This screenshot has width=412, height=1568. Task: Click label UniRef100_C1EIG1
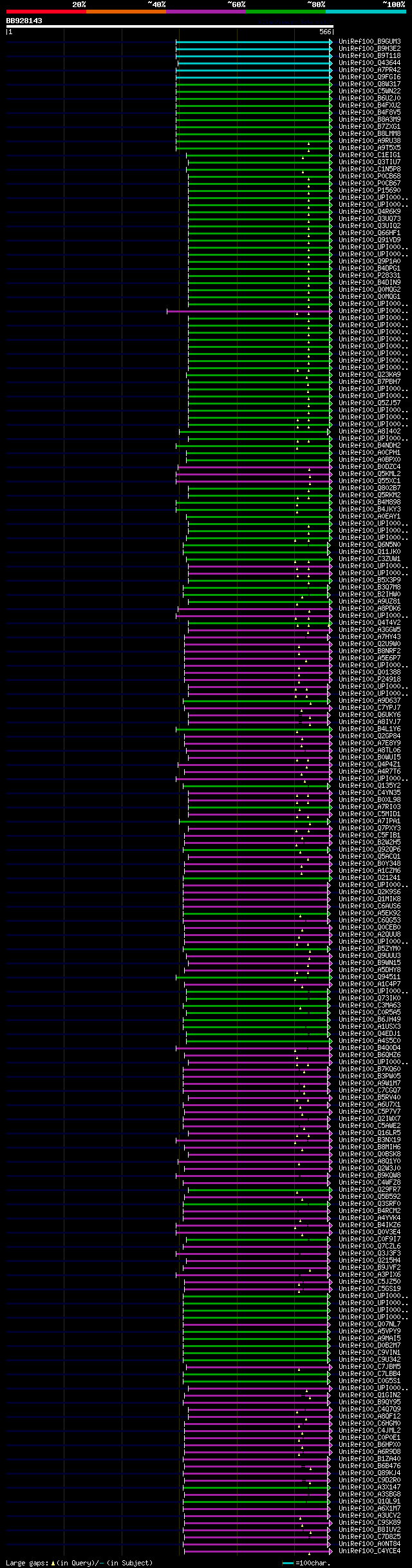pos(370,155)
